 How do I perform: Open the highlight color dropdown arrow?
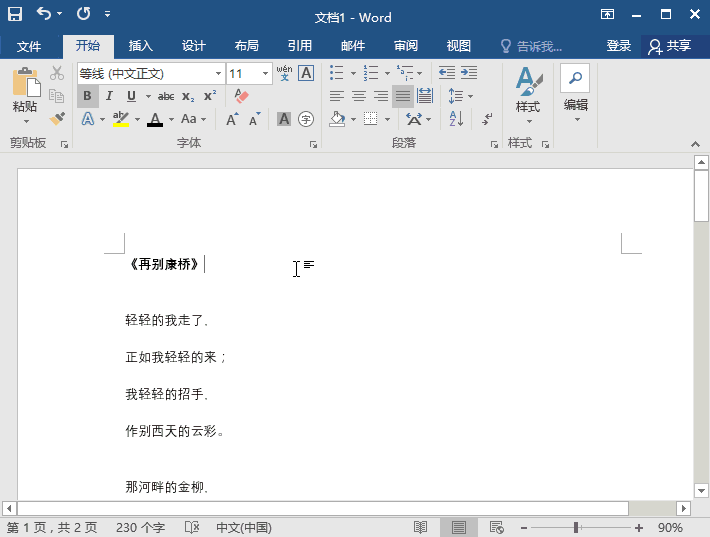(x=137, y=120)
